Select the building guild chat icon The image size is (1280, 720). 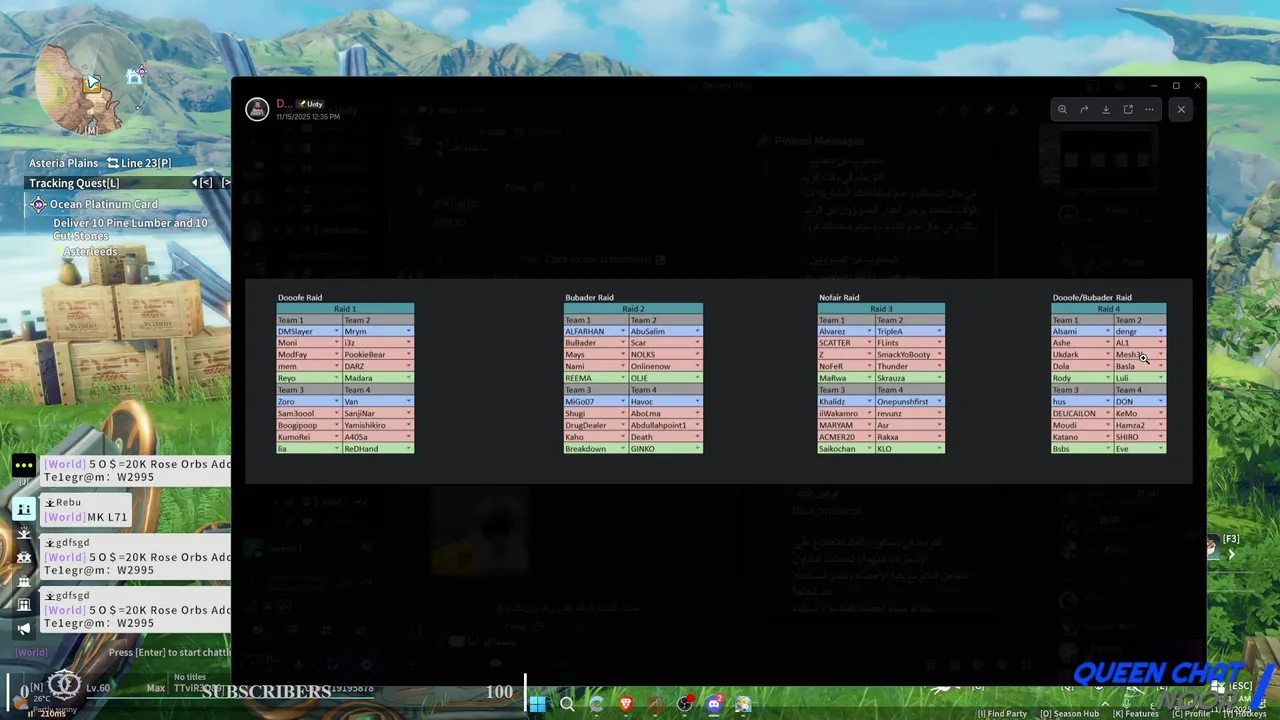(24, 605)
